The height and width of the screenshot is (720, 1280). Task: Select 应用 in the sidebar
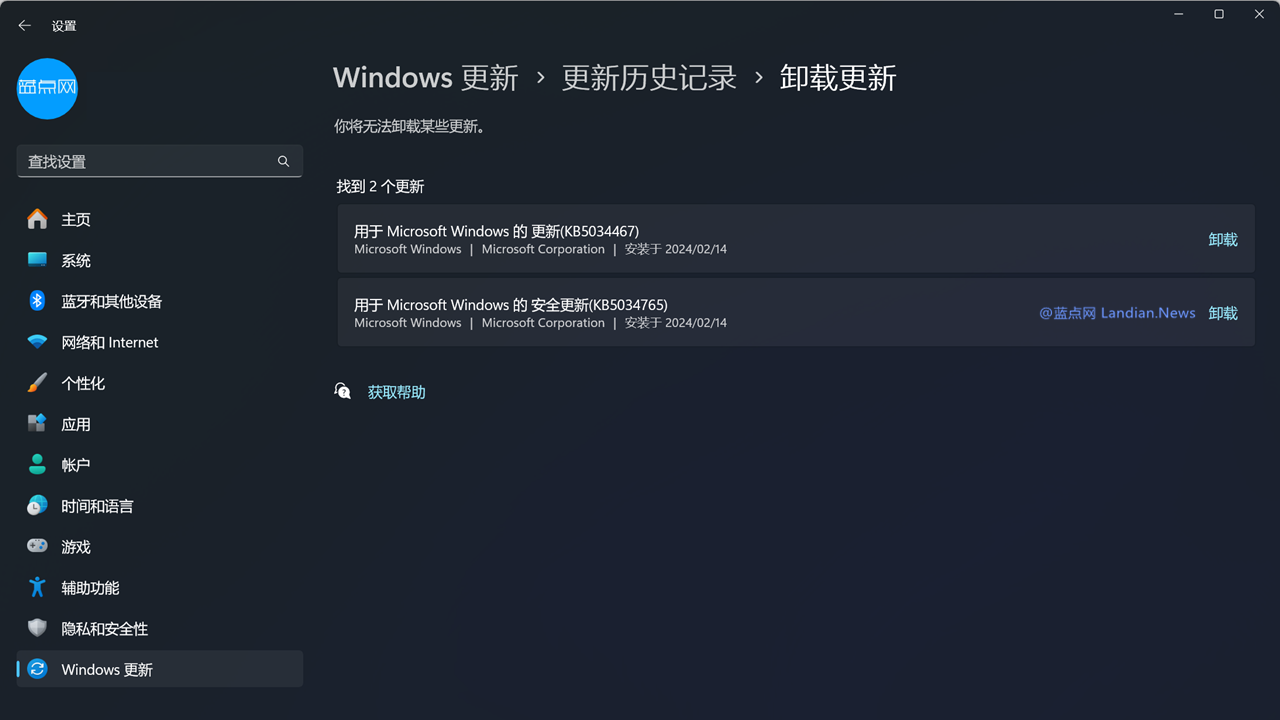click(160, 424)
